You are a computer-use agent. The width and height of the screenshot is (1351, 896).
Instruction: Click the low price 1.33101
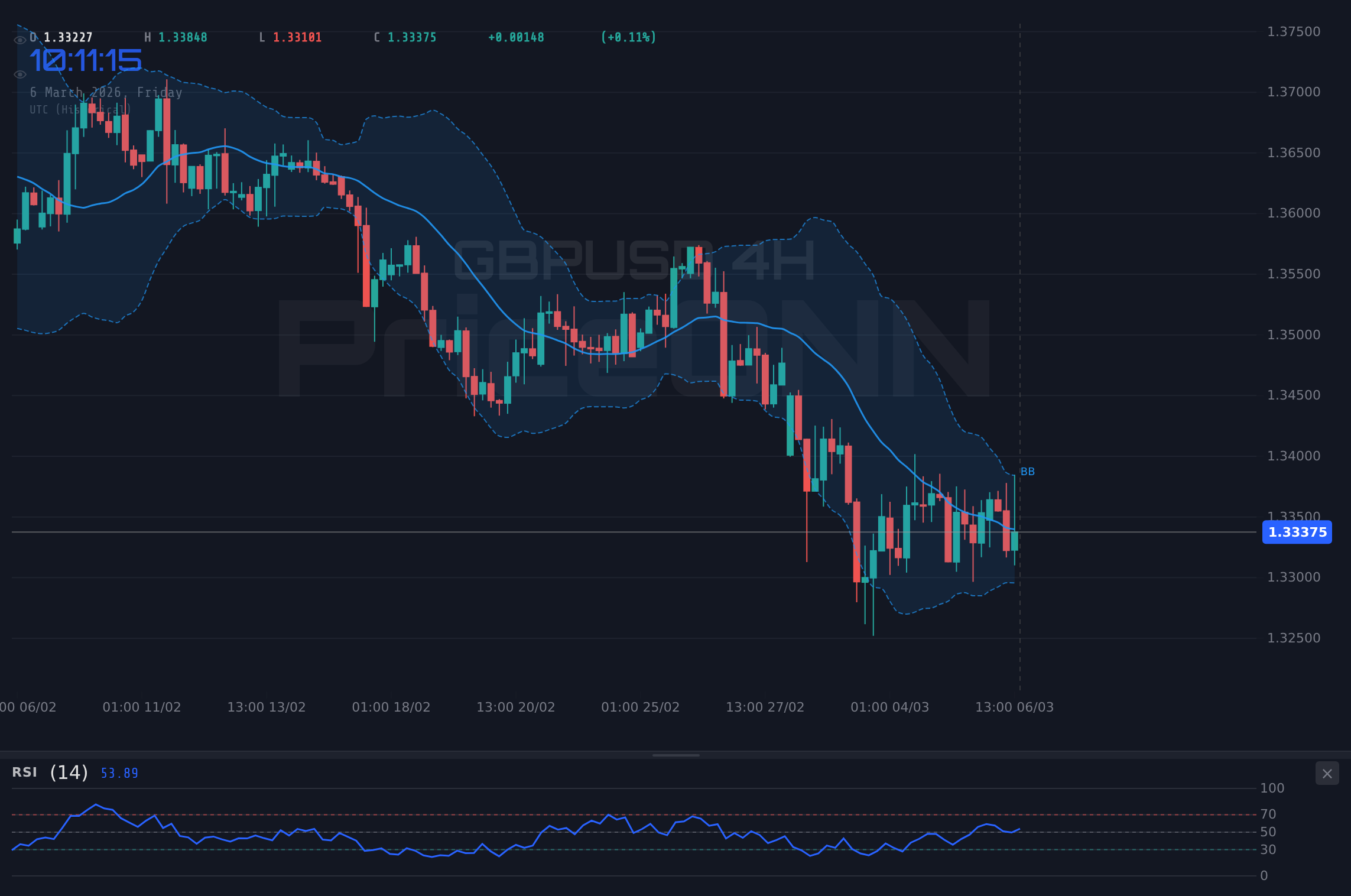tap(297, 37)
